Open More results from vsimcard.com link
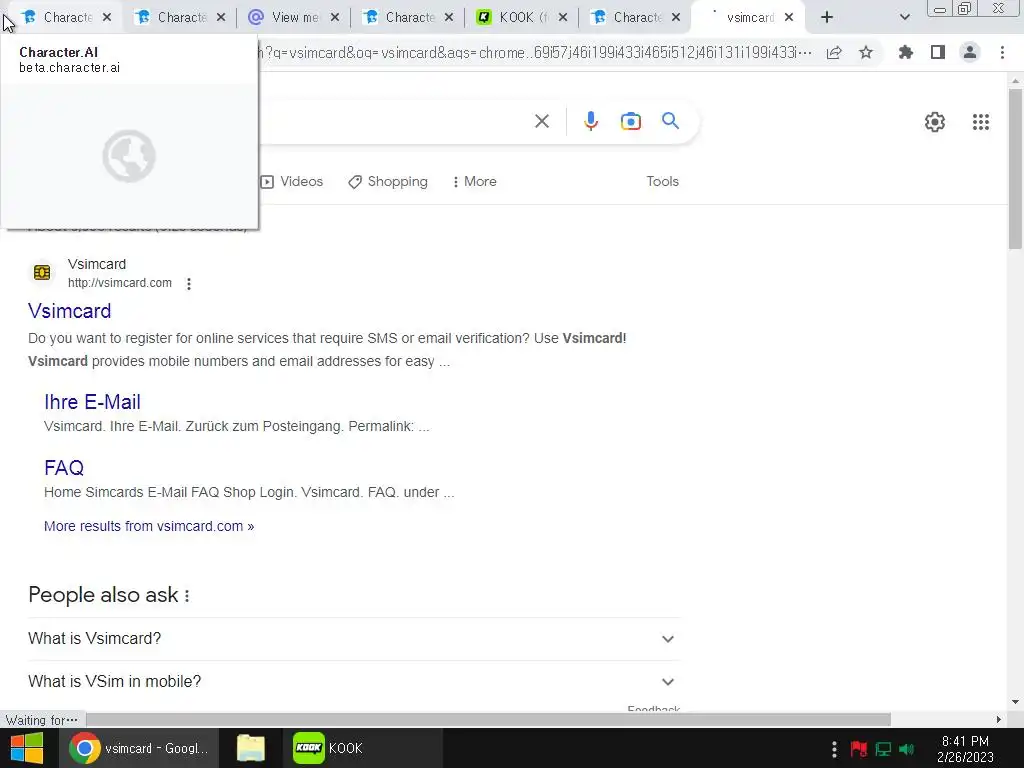 [x=149, y=526]
